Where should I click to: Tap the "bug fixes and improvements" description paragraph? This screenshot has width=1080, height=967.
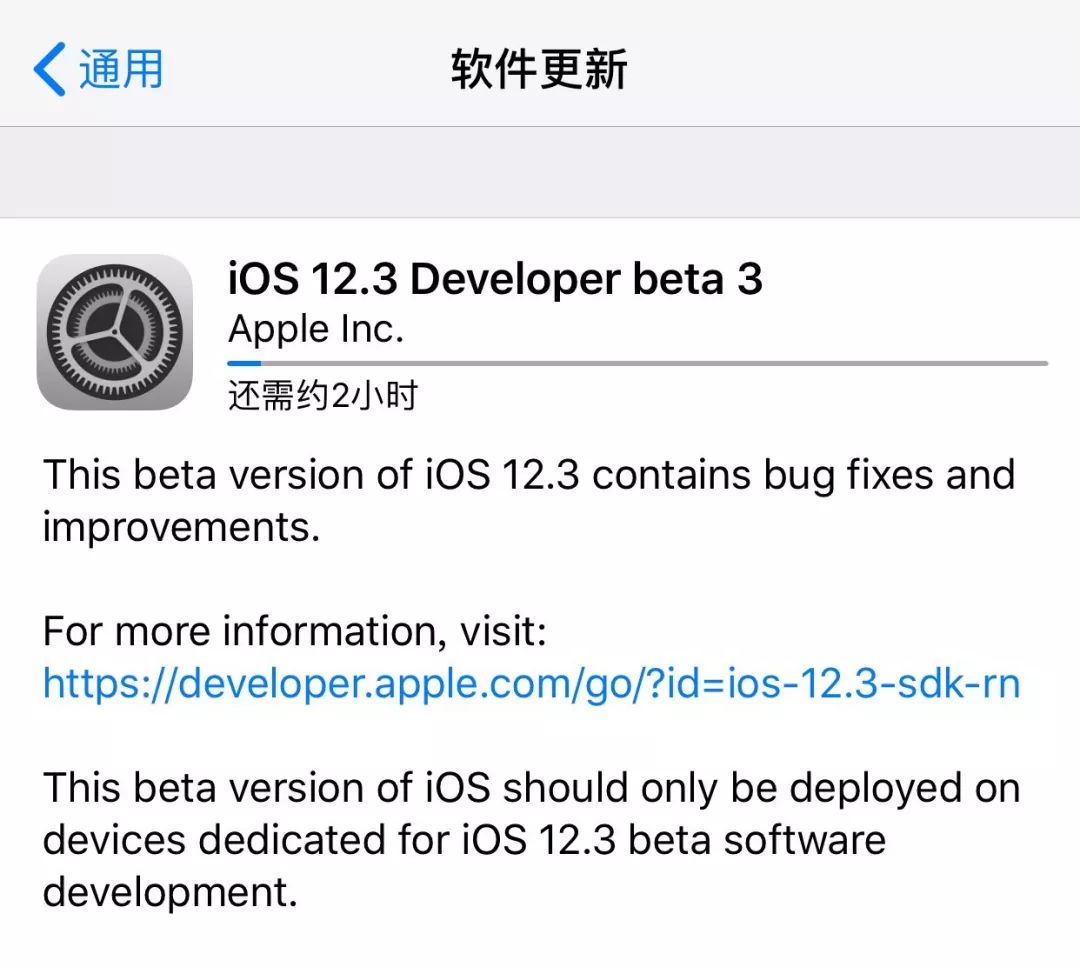[x=528, y=500]
